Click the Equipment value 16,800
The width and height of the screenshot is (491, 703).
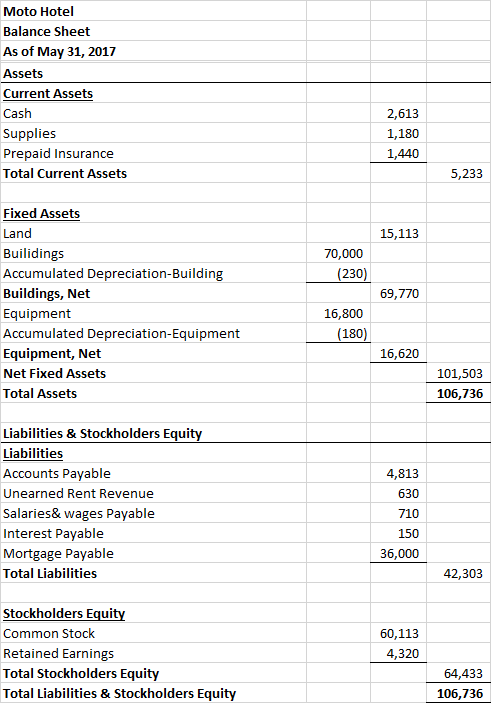(x=343, y=314)
